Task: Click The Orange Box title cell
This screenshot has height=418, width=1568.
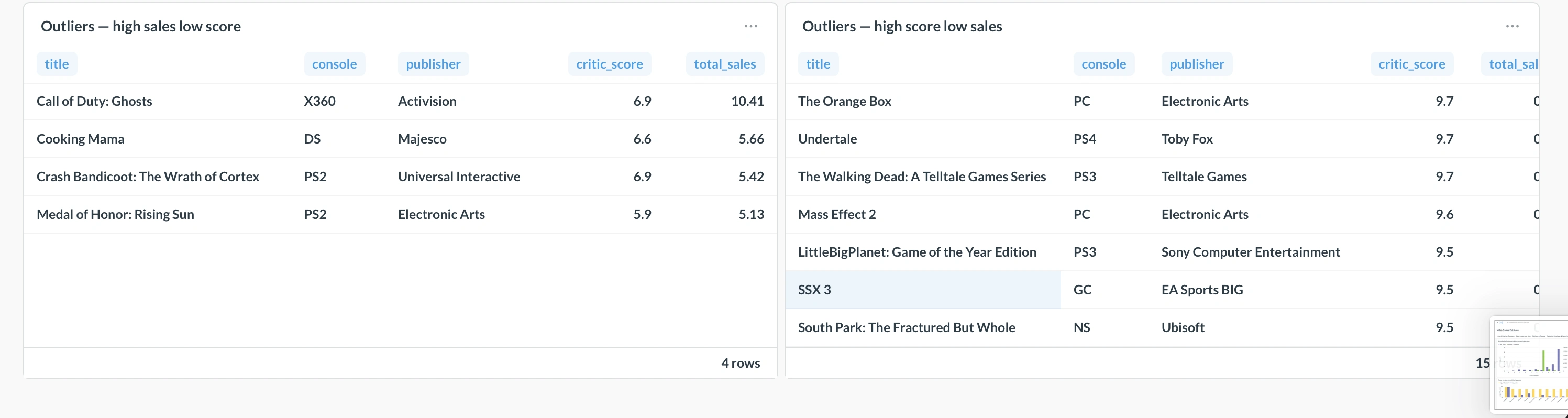Action: click(844, 101)
